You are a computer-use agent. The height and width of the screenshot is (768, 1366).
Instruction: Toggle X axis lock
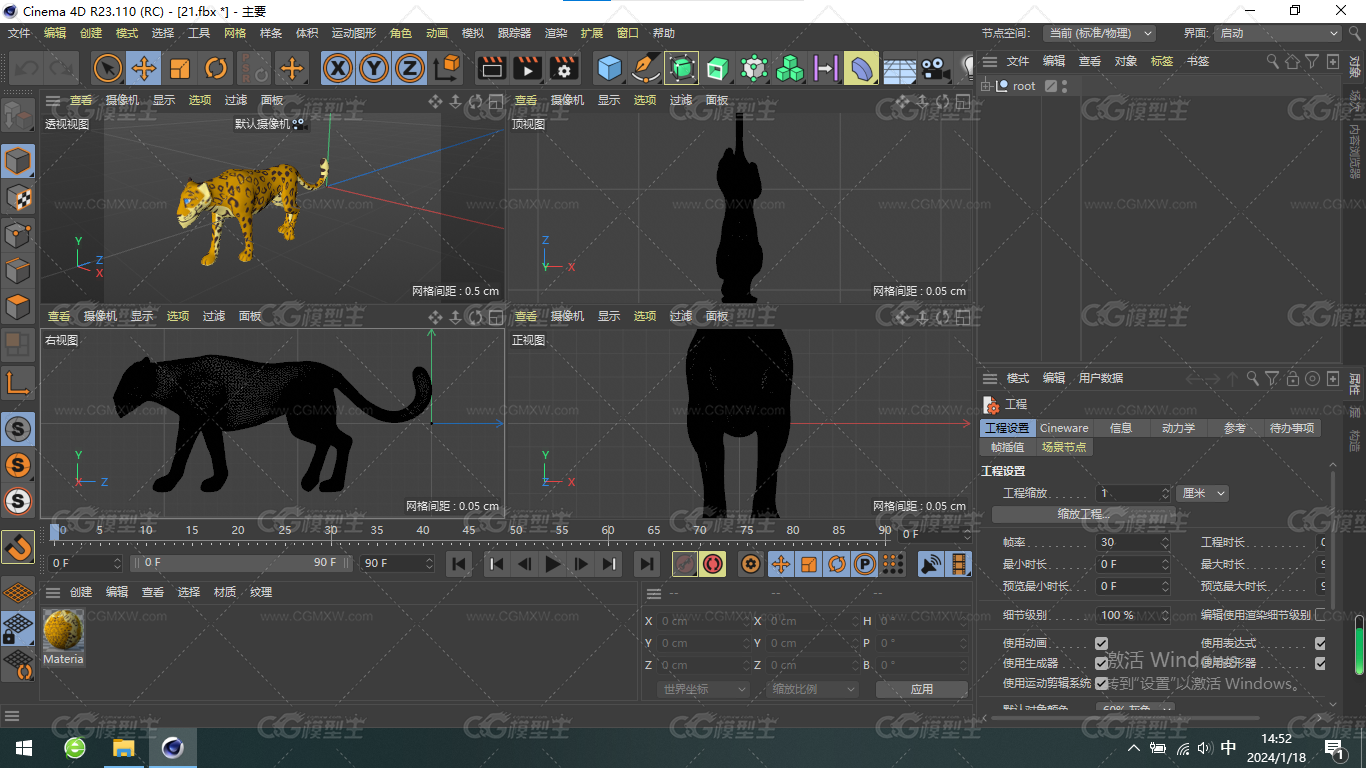click(x=339, y=68)
